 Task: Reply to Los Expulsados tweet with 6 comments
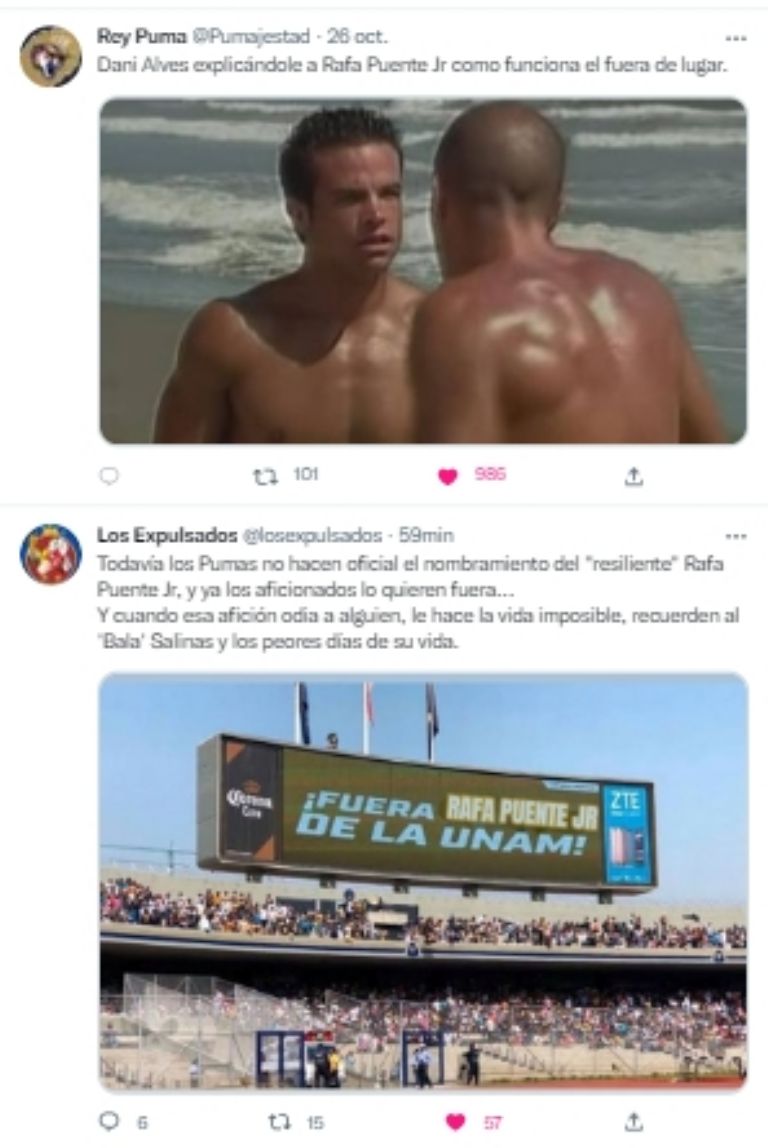pyautogui.click(x=108, y=1121)
